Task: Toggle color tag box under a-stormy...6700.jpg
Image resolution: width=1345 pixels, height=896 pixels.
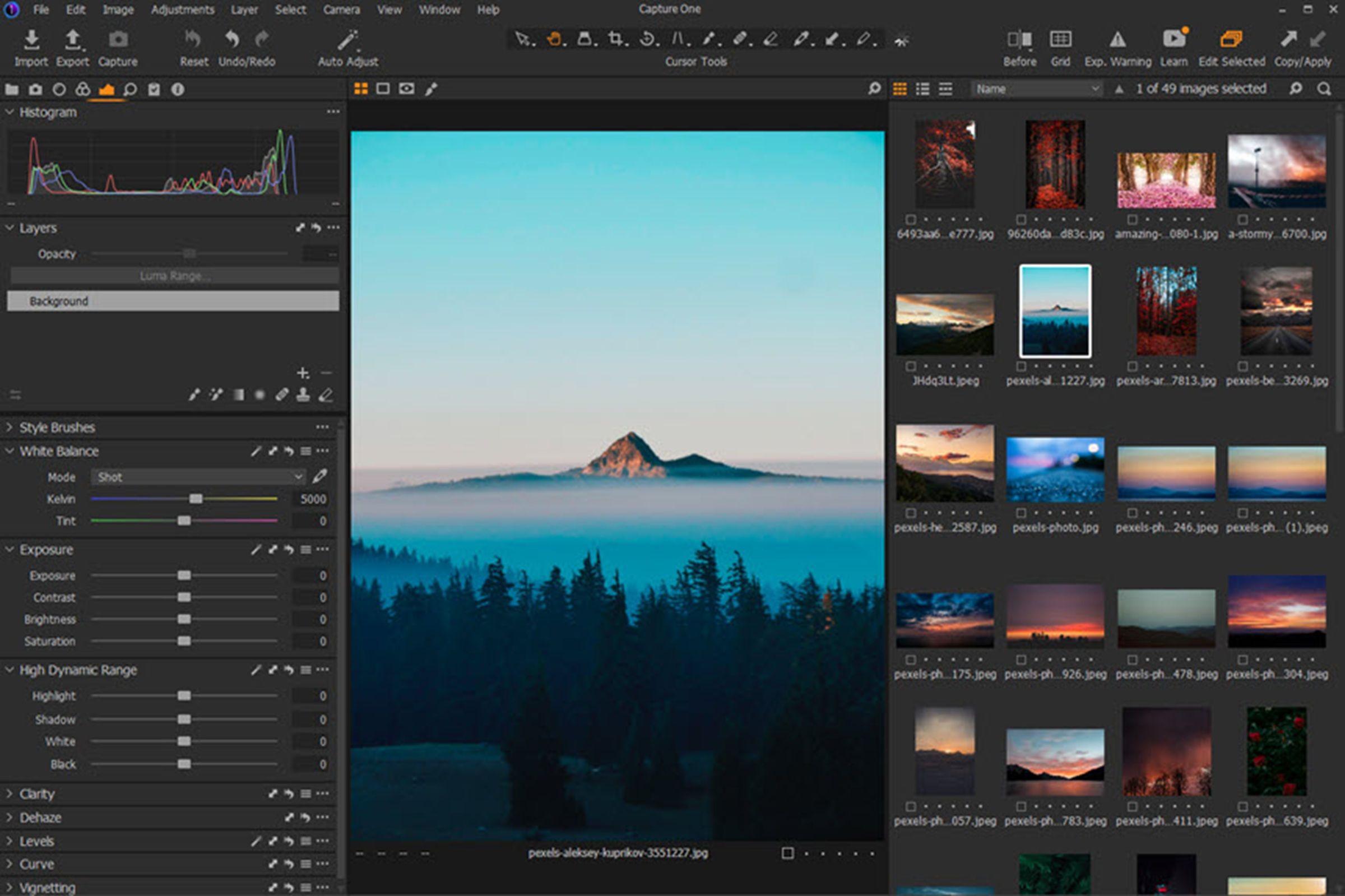Action: 1243,220
